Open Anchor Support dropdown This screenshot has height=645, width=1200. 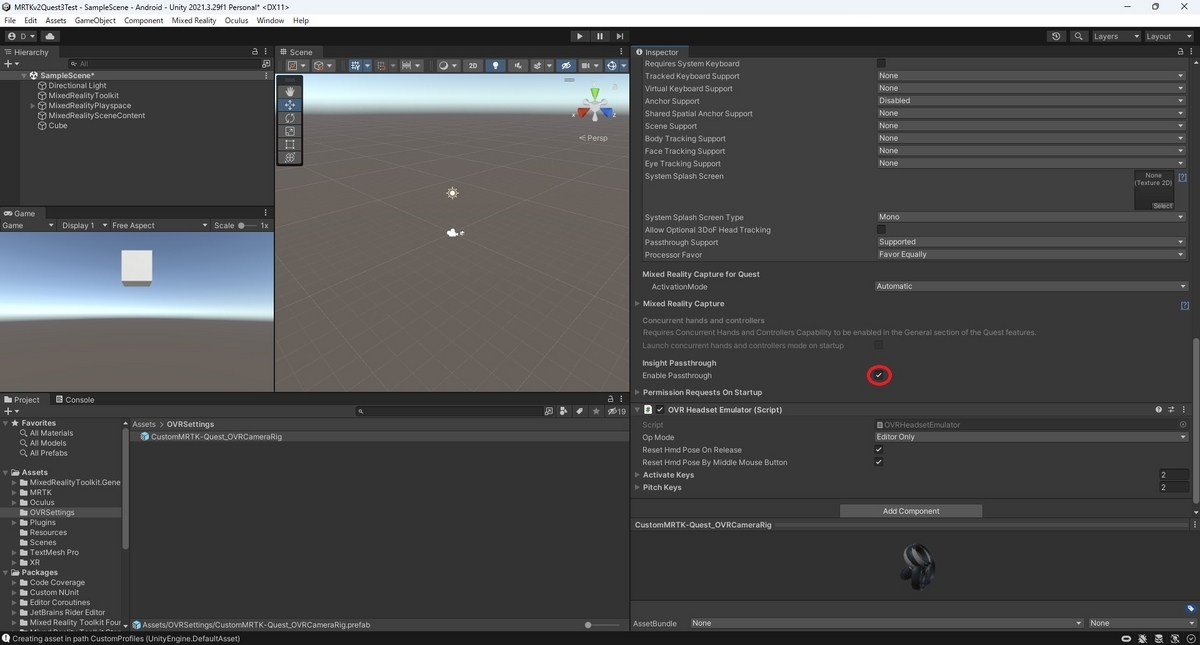1031,101
